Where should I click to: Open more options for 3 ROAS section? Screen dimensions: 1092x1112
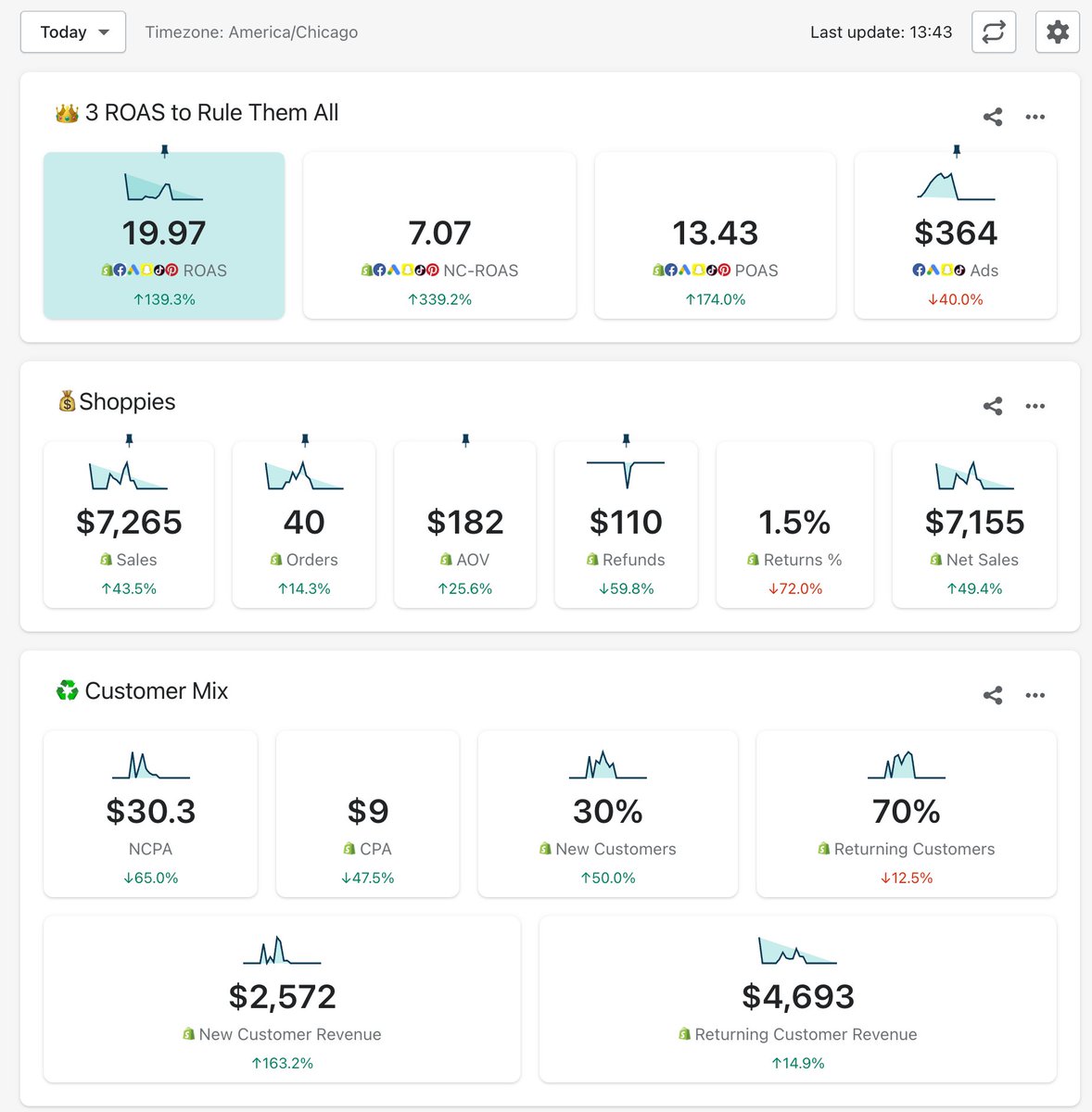pyautogui.click(x=1035, y=117)
